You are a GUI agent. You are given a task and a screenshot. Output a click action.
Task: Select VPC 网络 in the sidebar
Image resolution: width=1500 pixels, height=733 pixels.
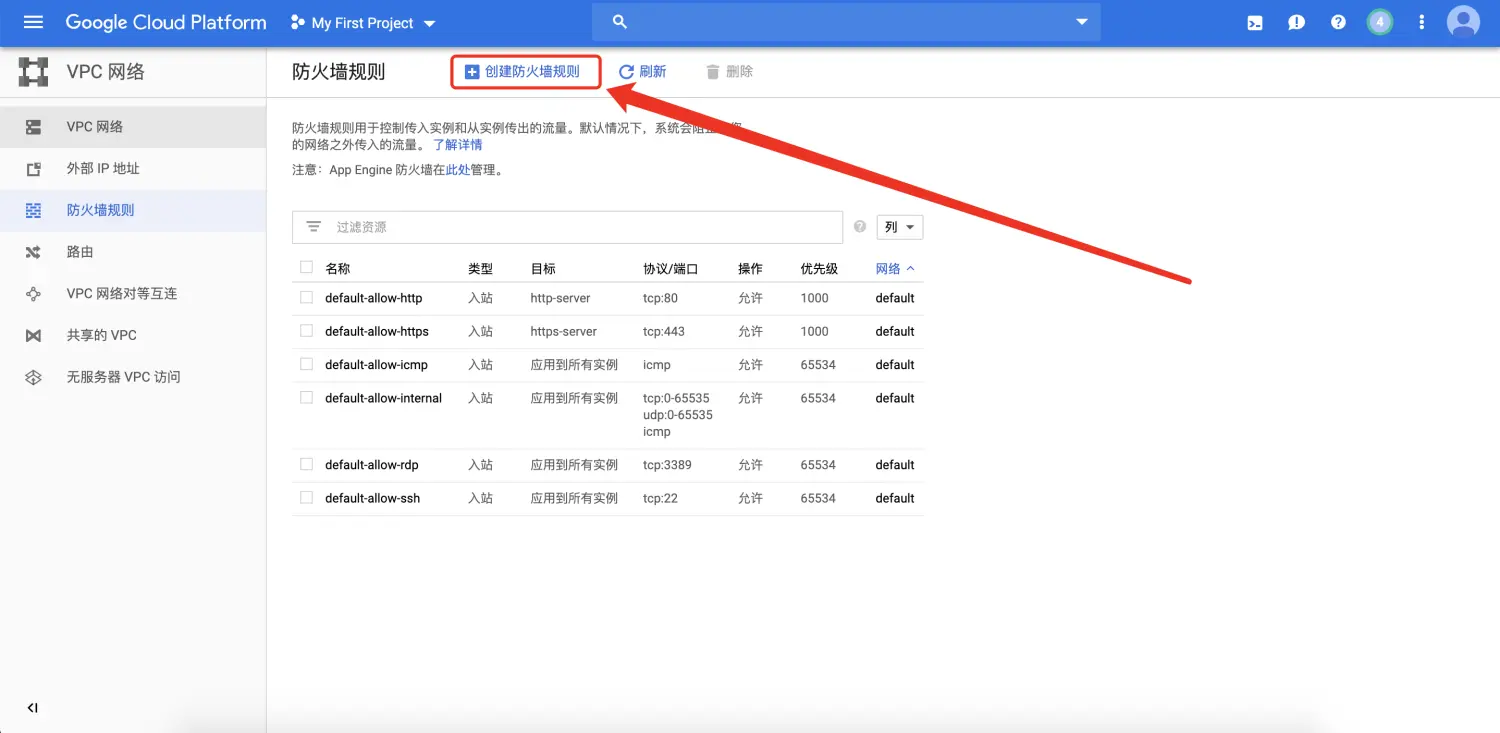tap(133, 127)
